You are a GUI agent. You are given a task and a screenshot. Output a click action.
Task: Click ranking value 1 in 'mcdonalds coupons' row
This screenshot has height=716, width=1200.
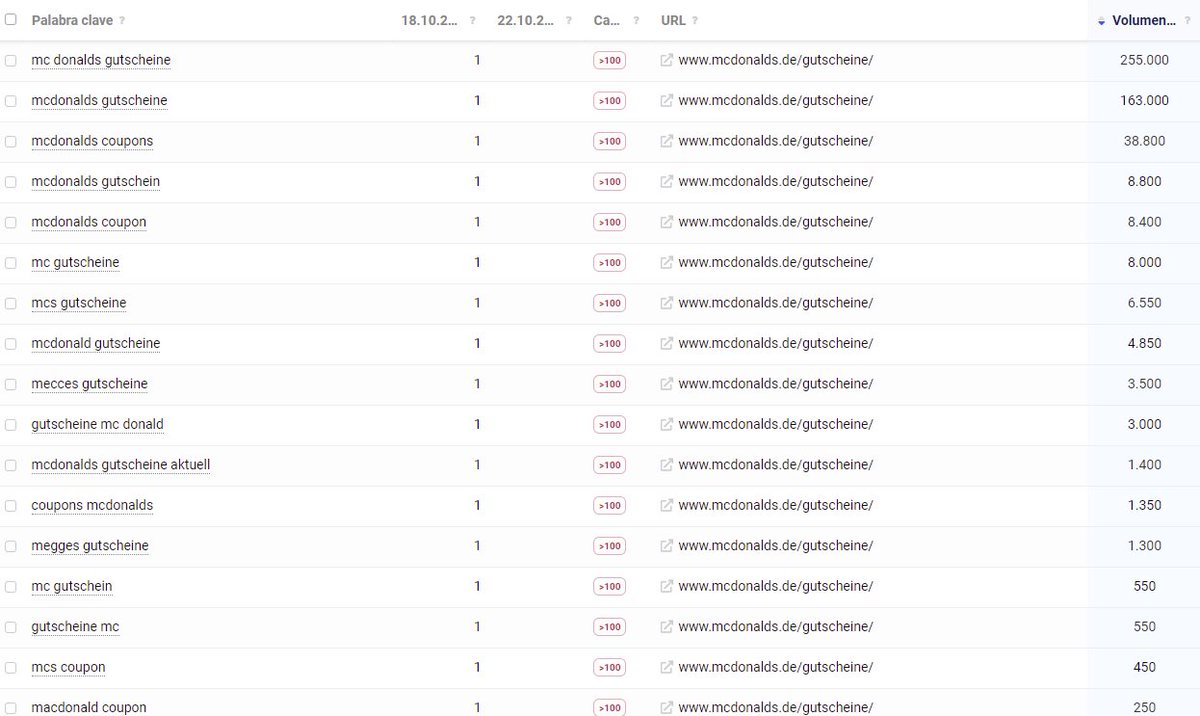[x=477, y=141]
